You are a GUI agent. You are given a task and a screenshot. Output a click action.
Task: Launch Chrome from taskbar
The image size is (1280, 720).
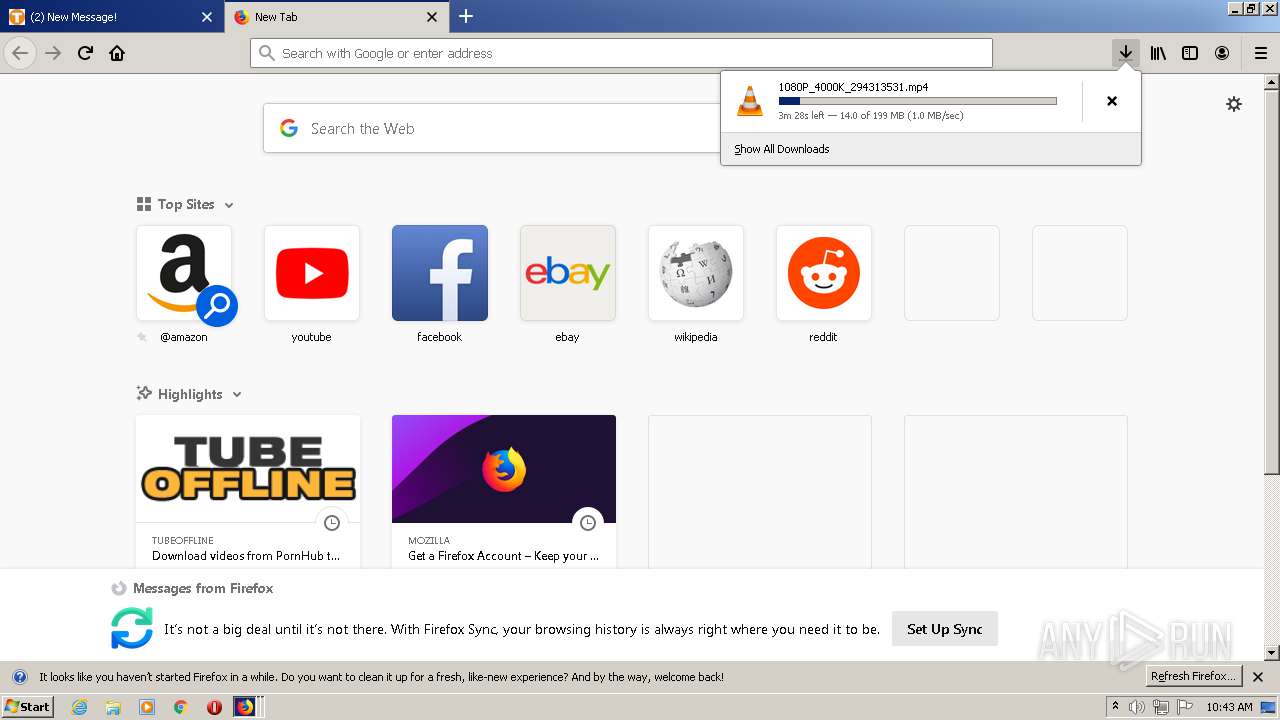tap(180, 707)
